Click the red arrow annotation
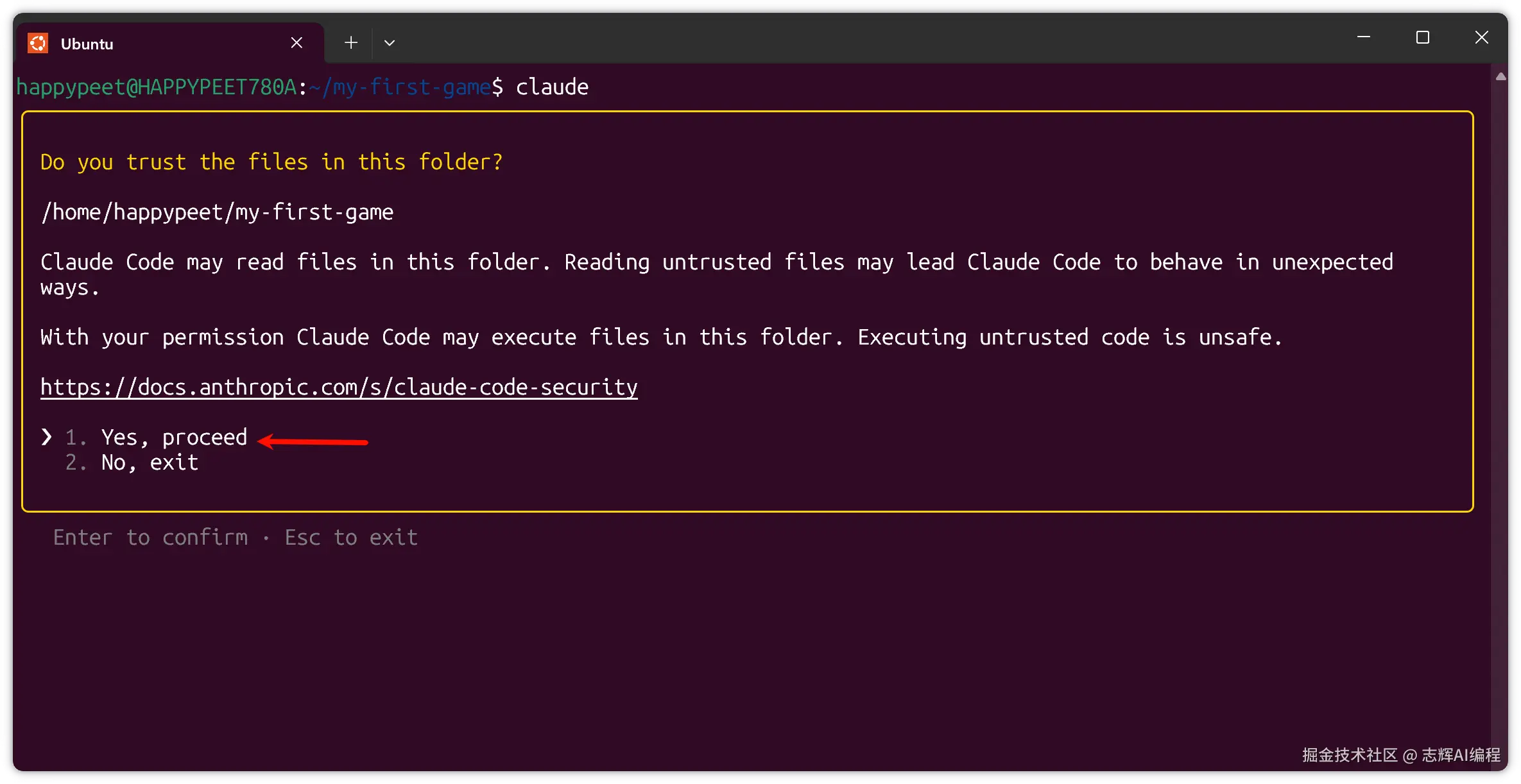Image resolution: width=1521 pixels, height=784 pixels. tap(313, 441)
